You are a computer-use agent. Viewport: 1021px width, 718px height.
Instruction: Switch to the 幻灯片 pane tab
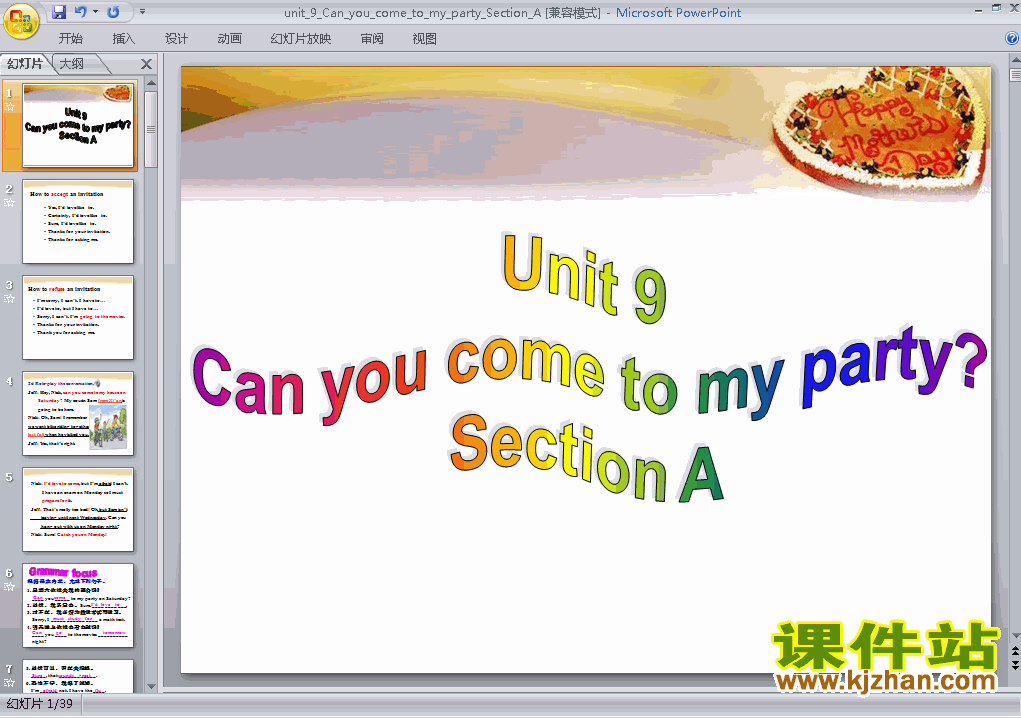(x=25, y=64)
